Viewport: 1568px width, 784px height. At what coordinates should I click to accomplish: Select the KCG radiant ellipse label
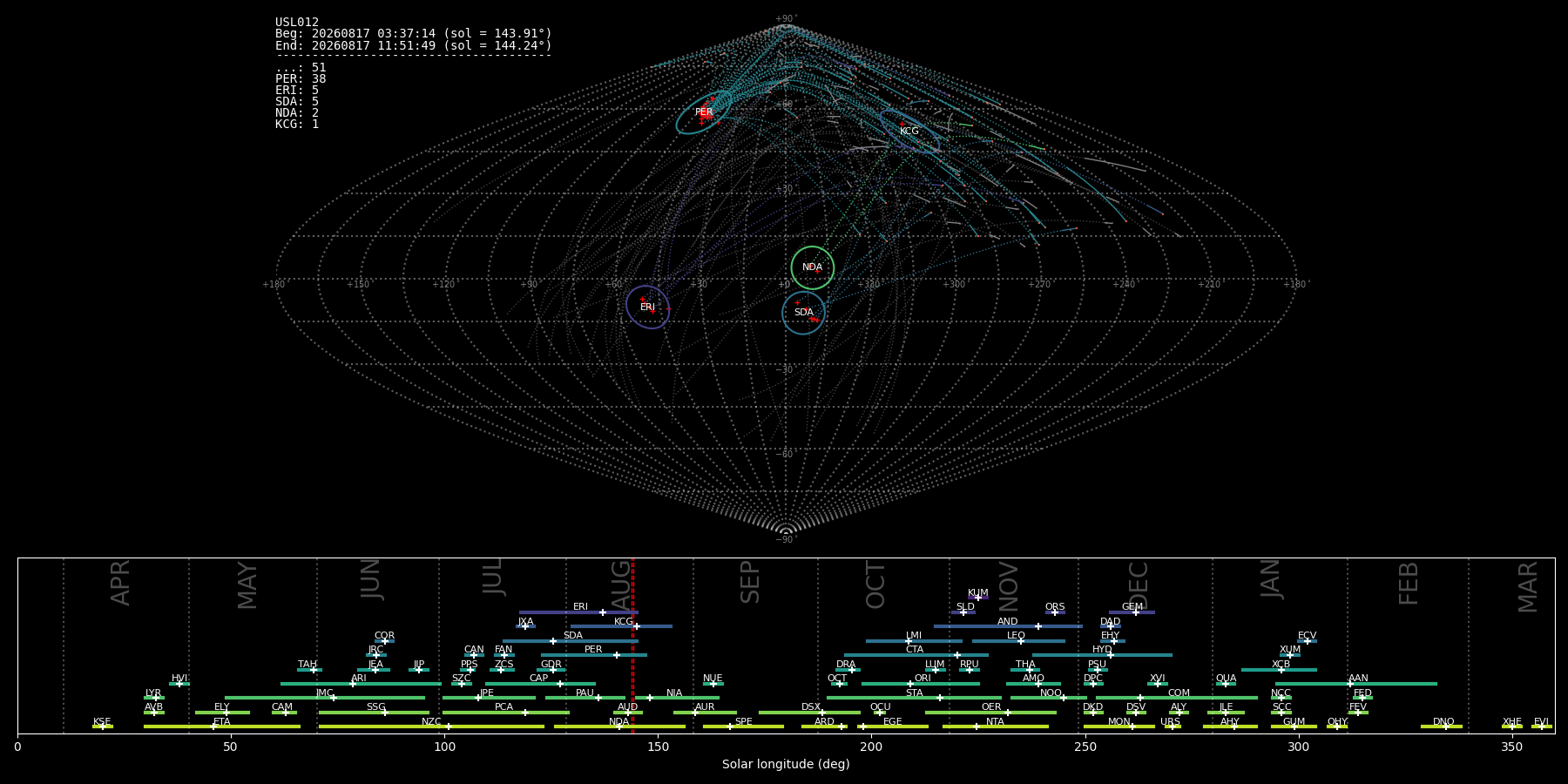(909, 132)
